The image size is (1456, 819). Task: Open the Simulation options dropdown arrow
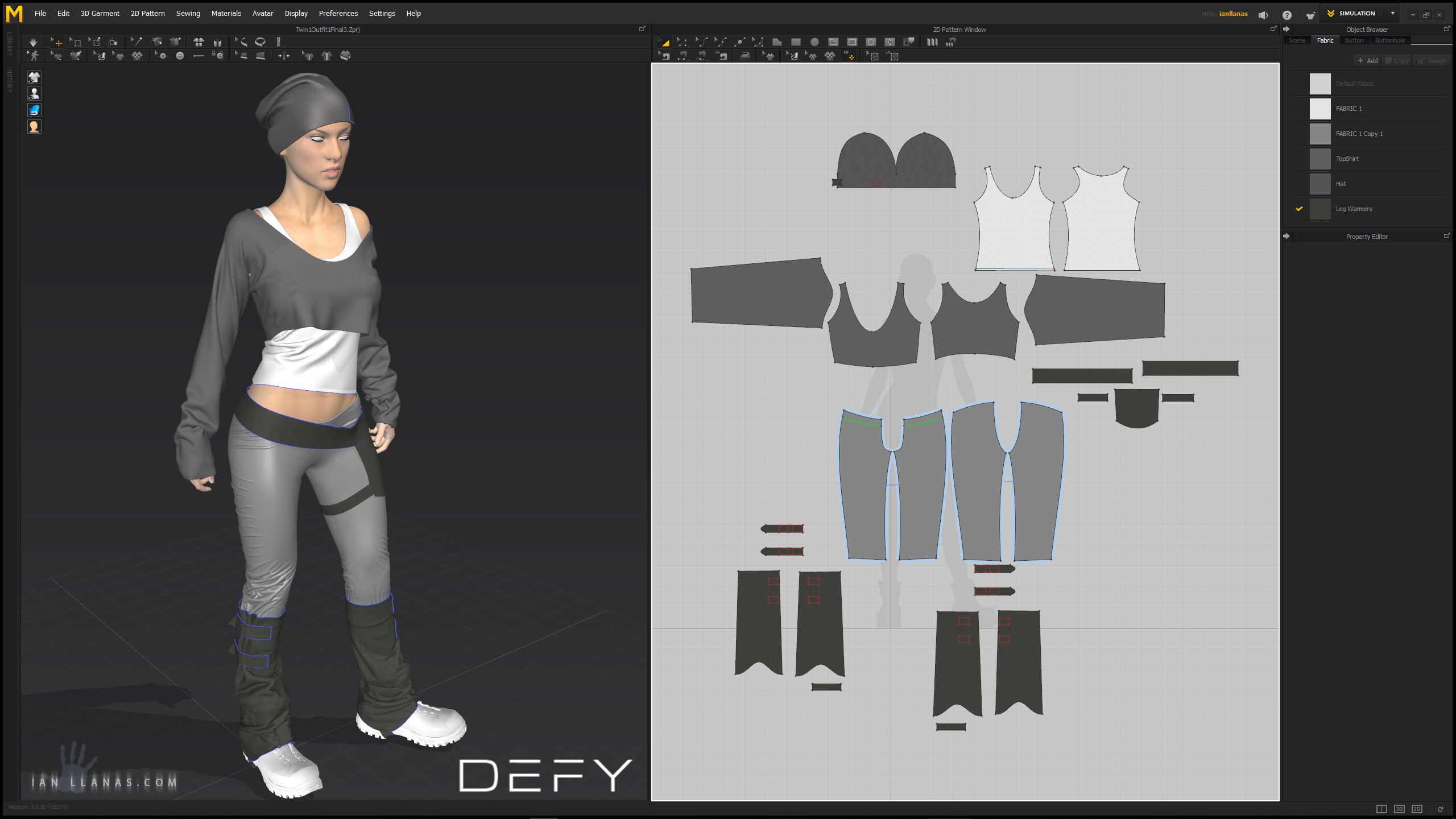[x=1392, y=13]
